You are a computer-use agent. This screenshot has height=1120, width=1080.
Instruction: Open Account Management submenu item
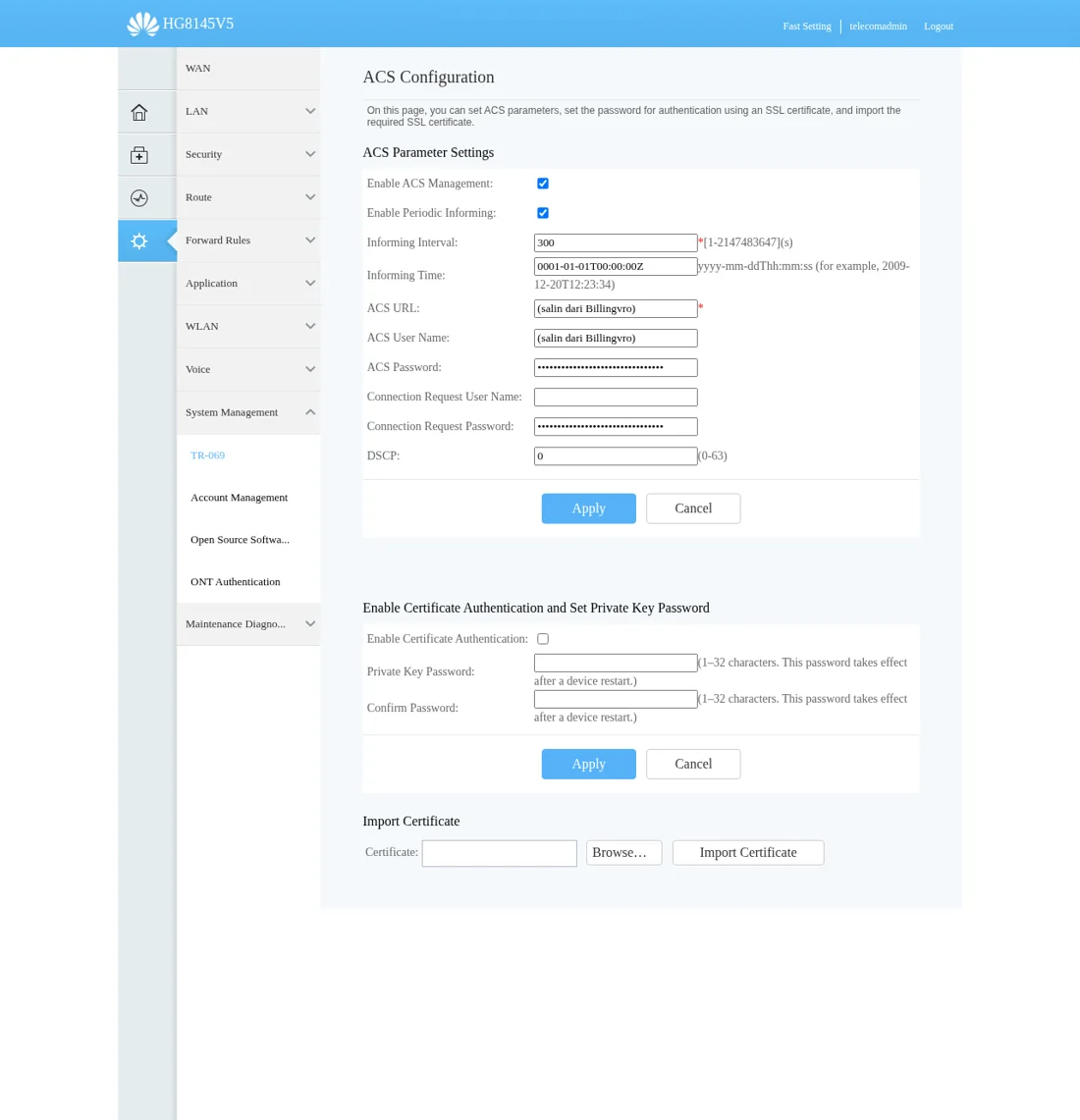[x=239, y=497]
